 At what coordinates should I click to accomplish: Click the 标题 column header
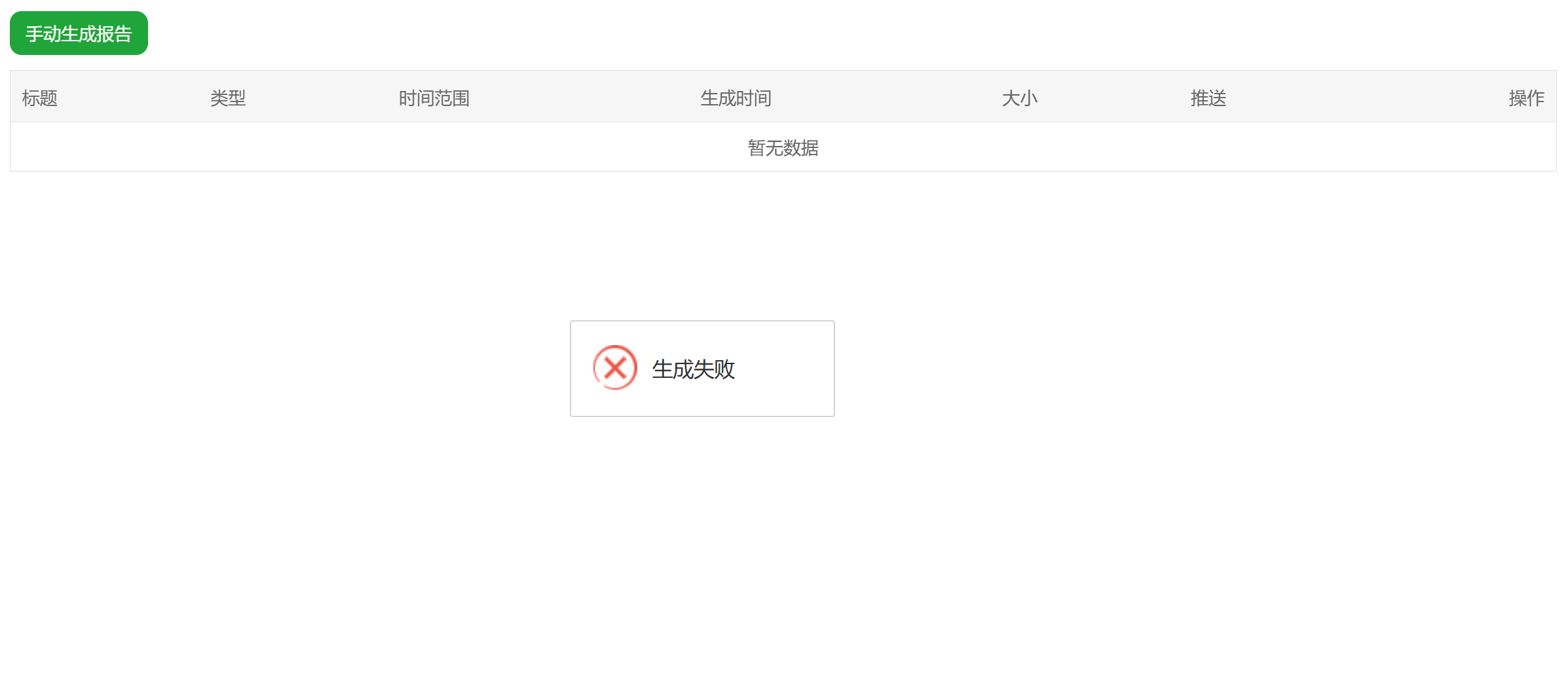click(x=40, y=98)
